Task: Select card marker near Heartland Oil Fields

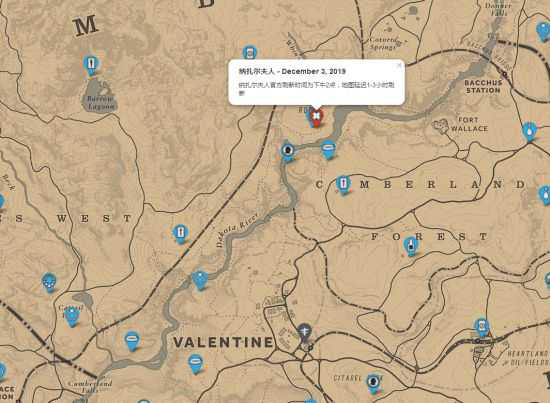Action: [x=482, y=328]
